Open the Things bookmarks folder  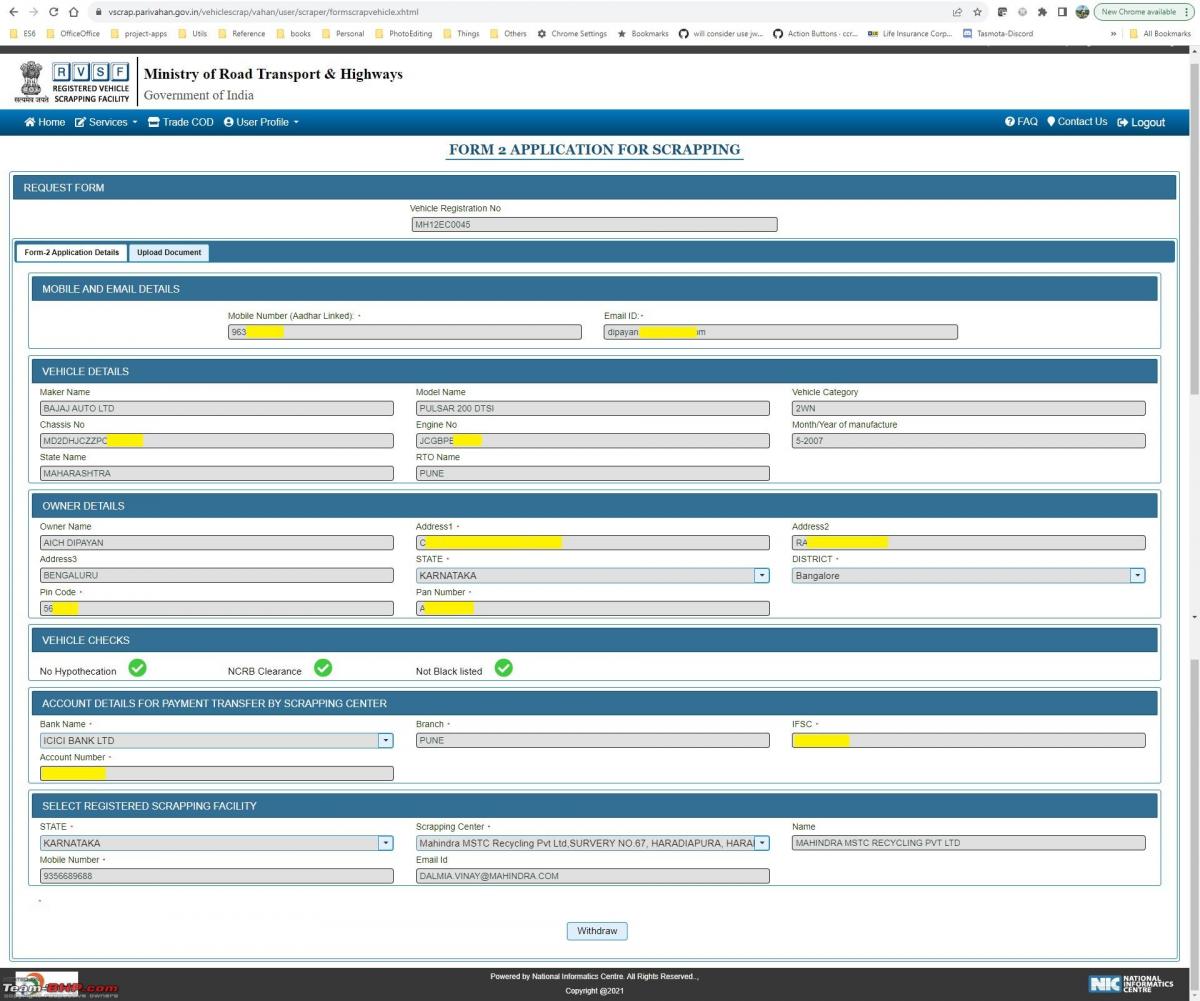461,33
